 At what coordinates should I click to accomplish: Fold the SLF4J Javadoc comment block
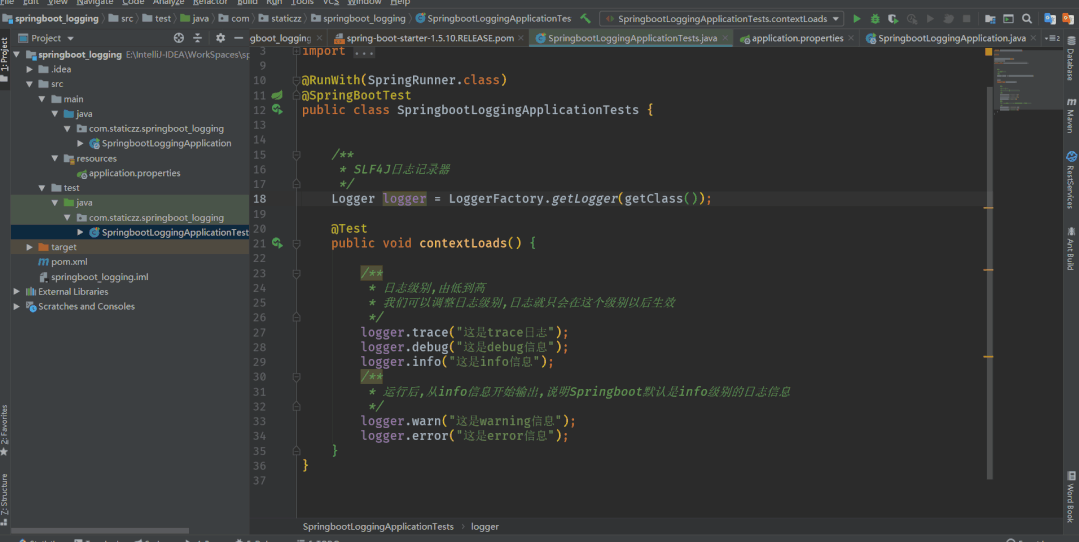(297, 155)
